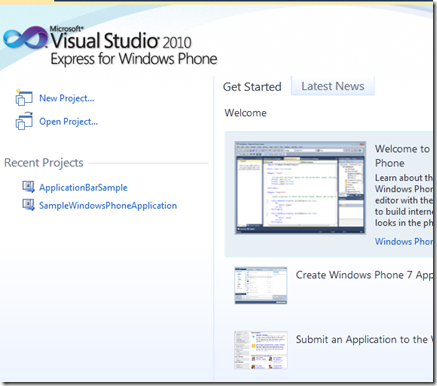This screenshot has width=437, height=386.
Task: Click the SampleWindowsPhoneApplication project icon
Action: [28, 205]
